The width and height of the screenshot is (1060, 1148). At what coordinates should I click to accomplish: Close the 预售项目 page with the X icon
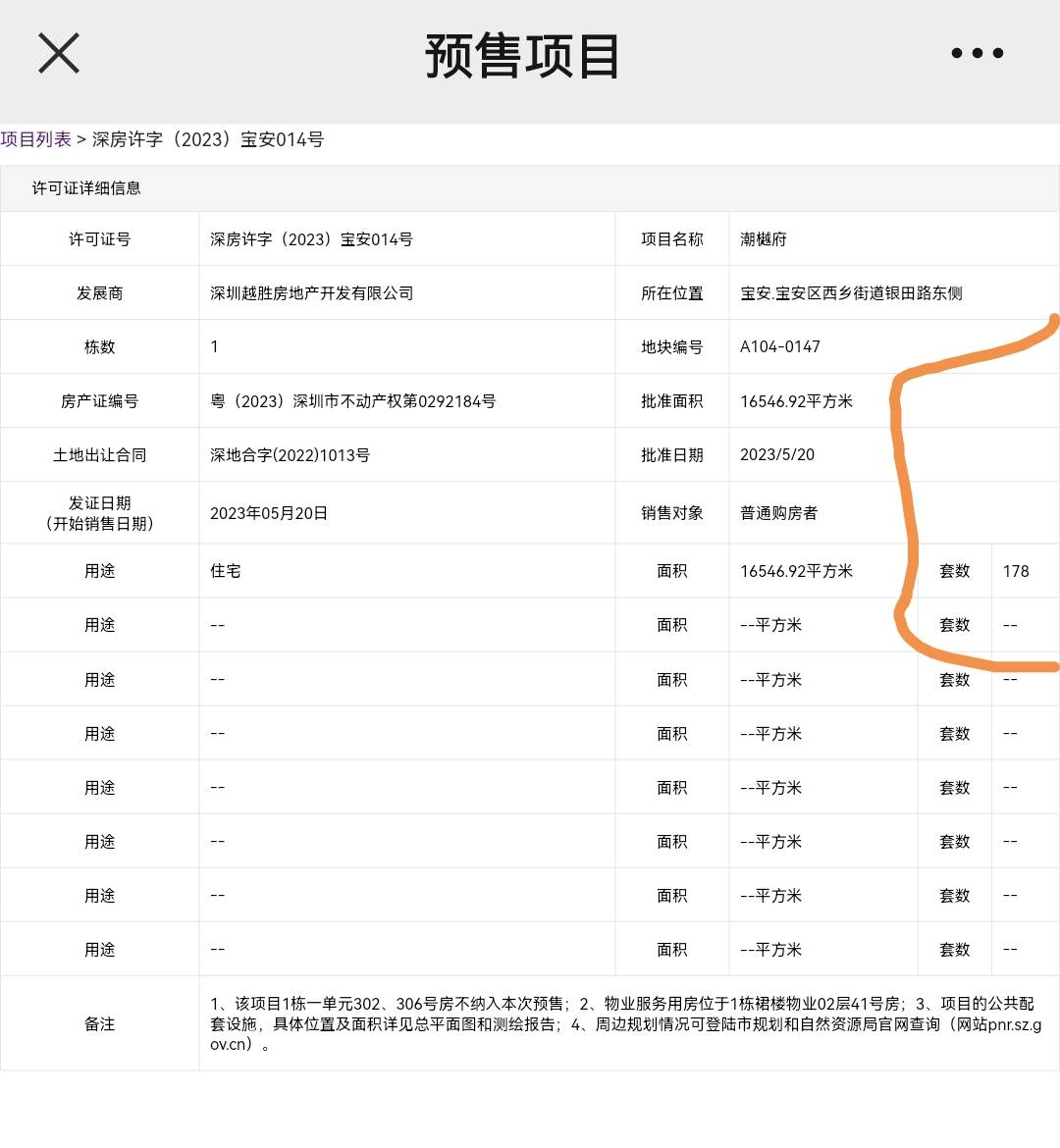[59, 53]
